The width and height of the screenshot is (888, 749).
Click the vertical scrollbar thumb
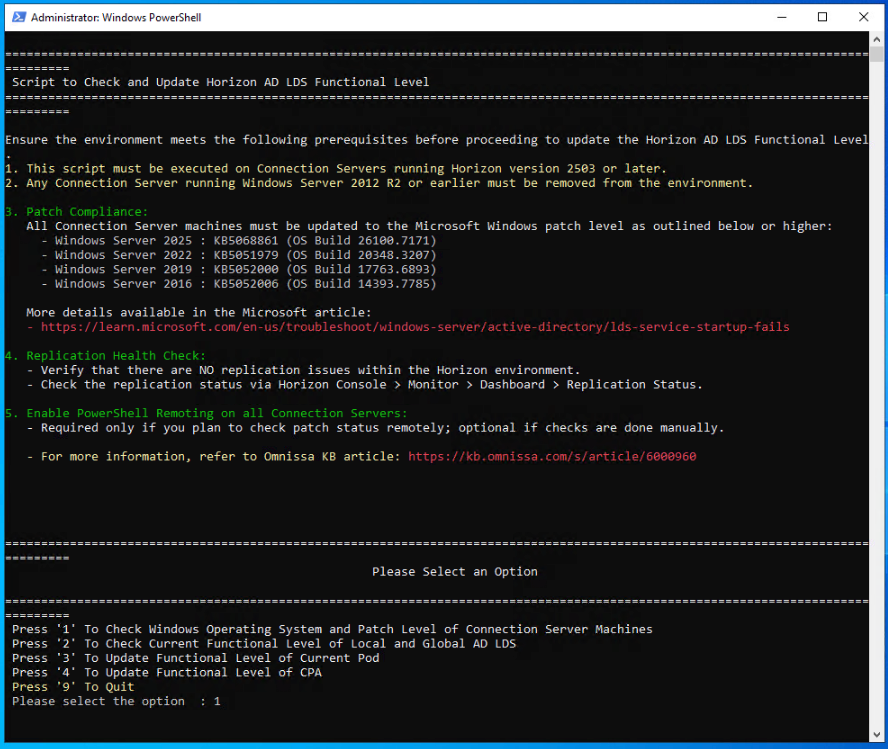click(876, 55)
